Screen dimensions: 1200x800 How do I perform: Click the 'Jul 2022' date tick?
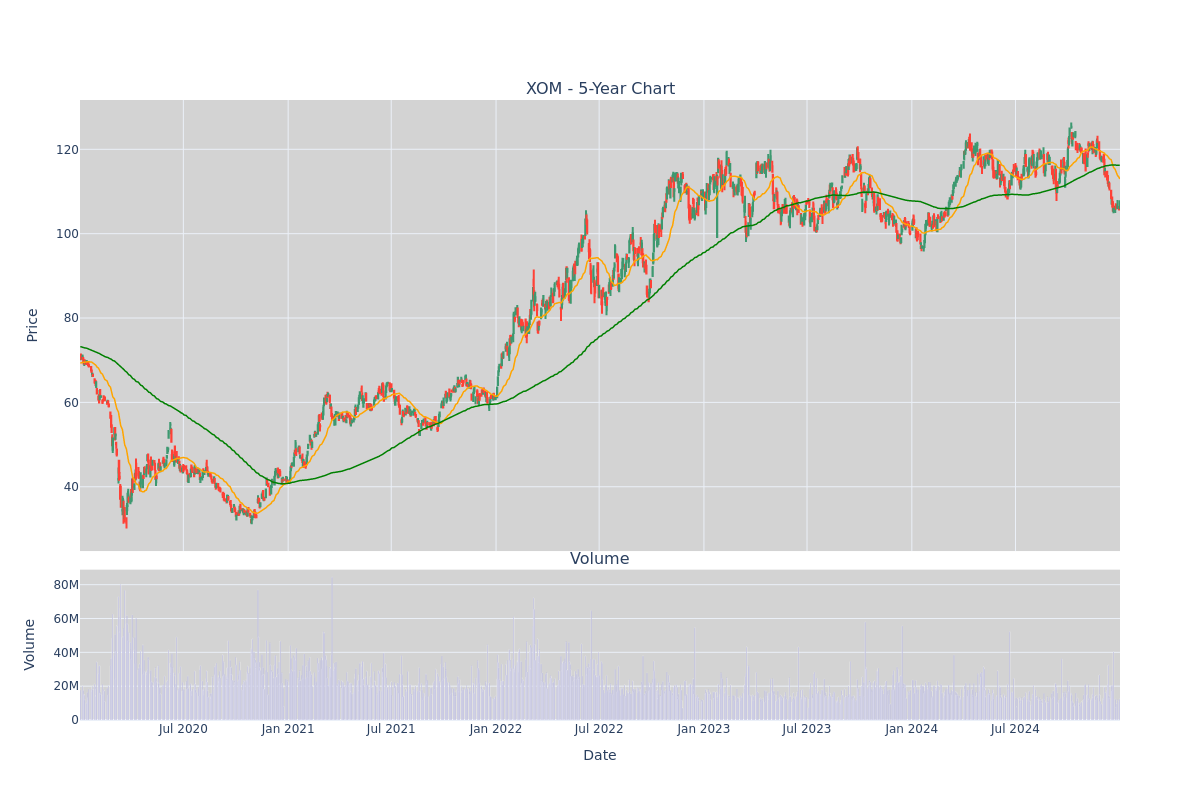(x=599, y=729)
